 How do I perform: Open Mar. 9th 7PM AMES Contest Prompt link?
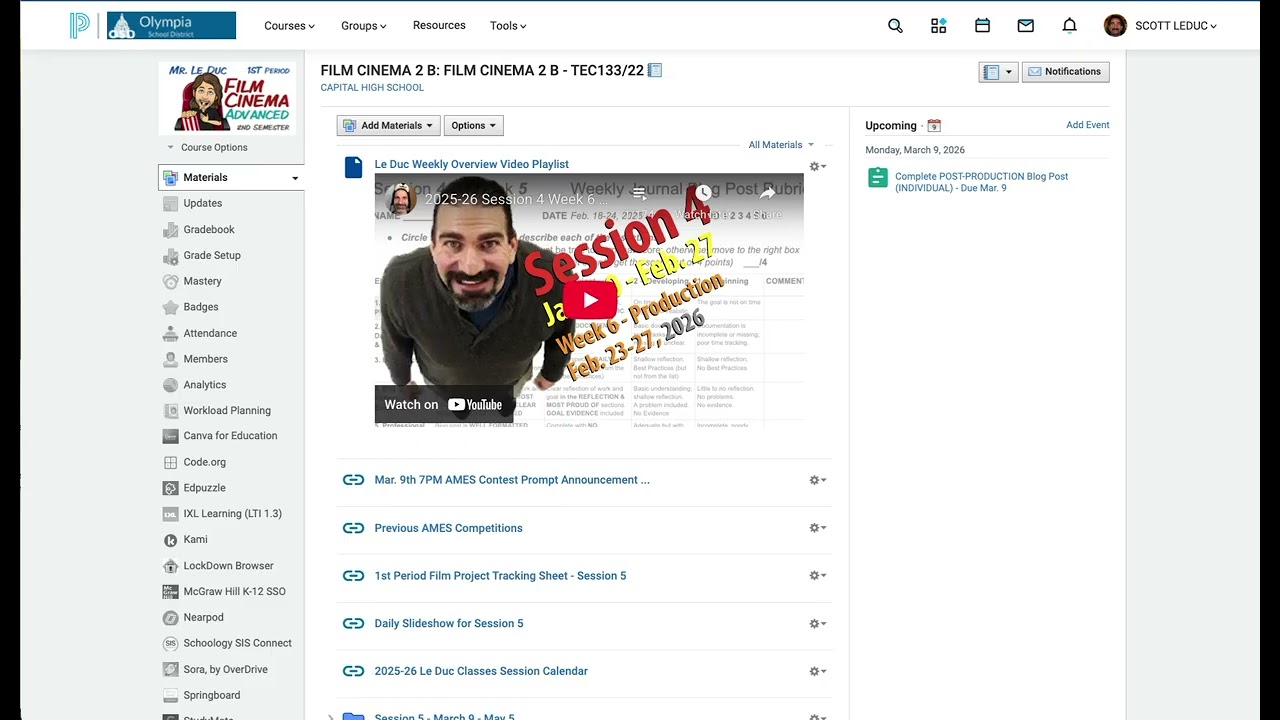(512, 480)
